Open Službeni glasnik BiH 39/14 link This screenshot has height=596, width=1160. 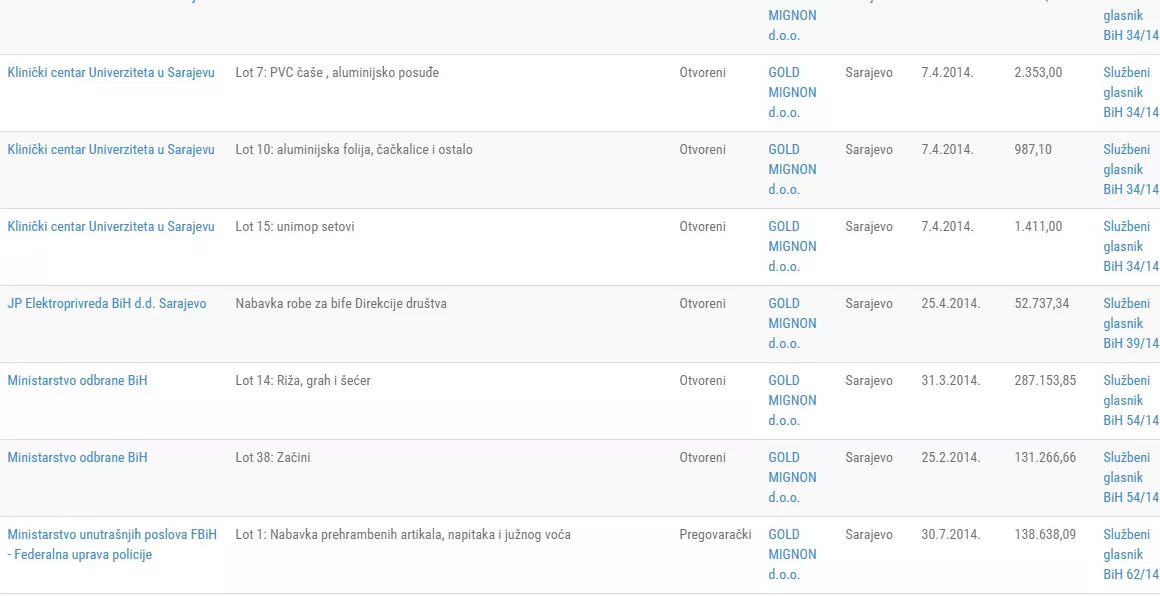1130,323
